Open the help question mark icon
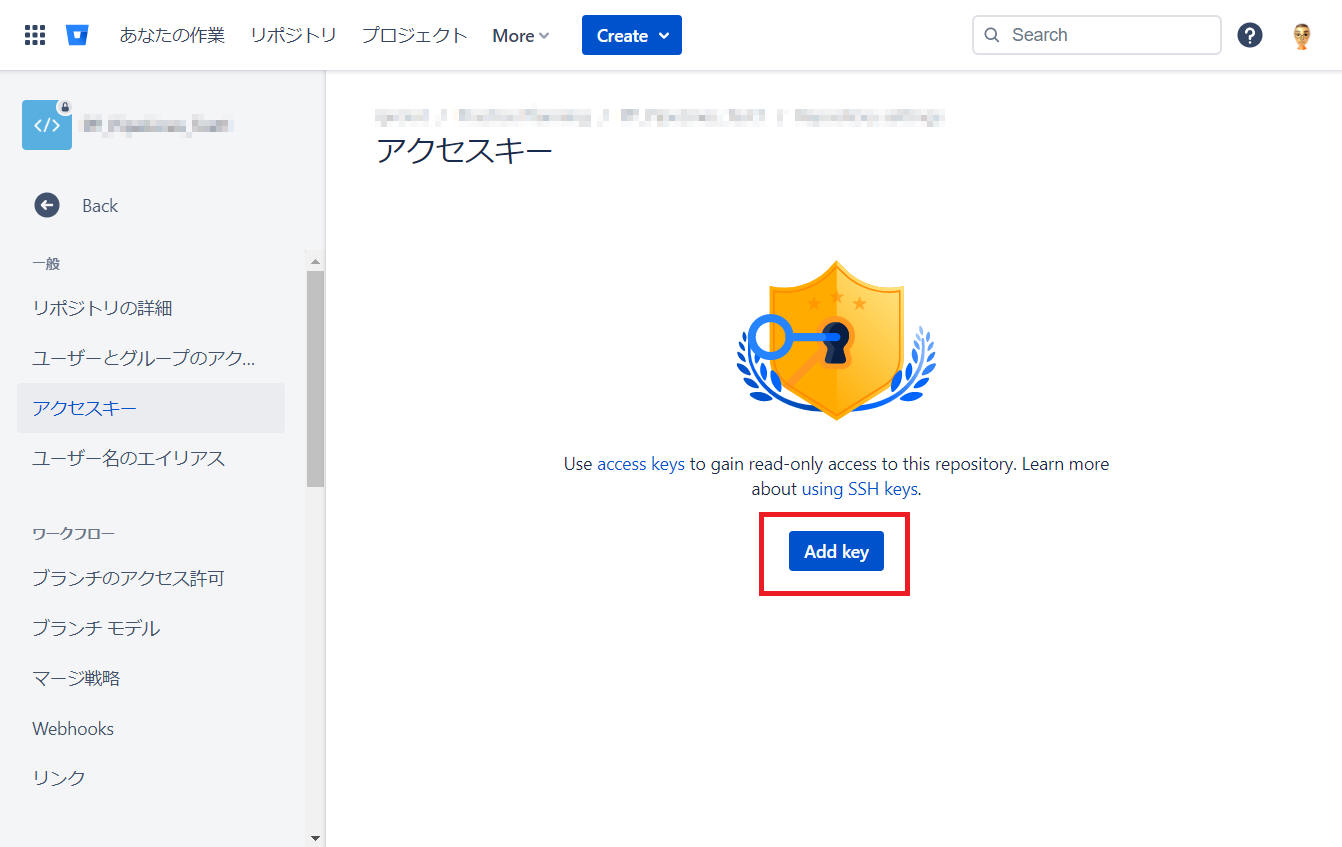This screenshot has width=1342, height=847. (x=1249, y=35)
